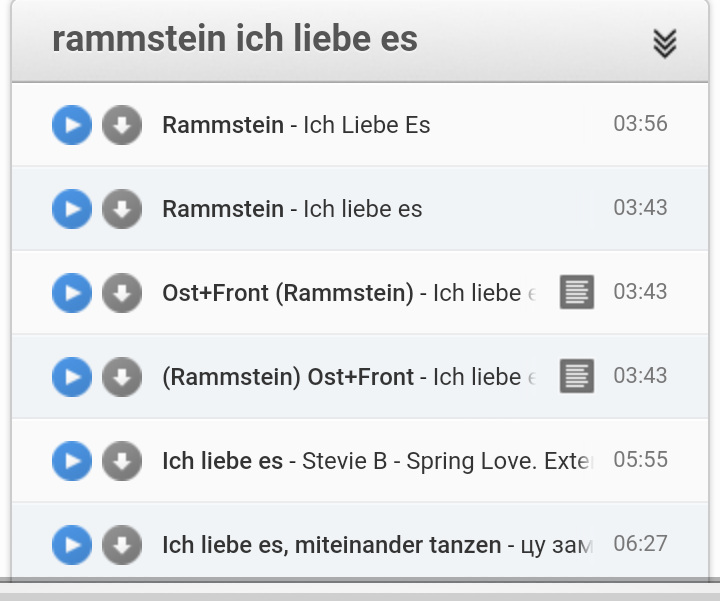Play Ost+Front (Rammstein) track

72,293
